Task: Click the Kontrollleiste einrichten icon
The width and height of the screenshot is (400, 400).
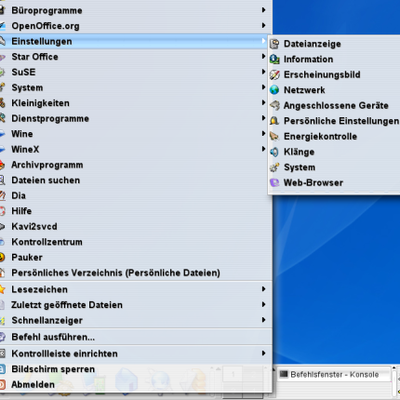Action: pos(2,354)
